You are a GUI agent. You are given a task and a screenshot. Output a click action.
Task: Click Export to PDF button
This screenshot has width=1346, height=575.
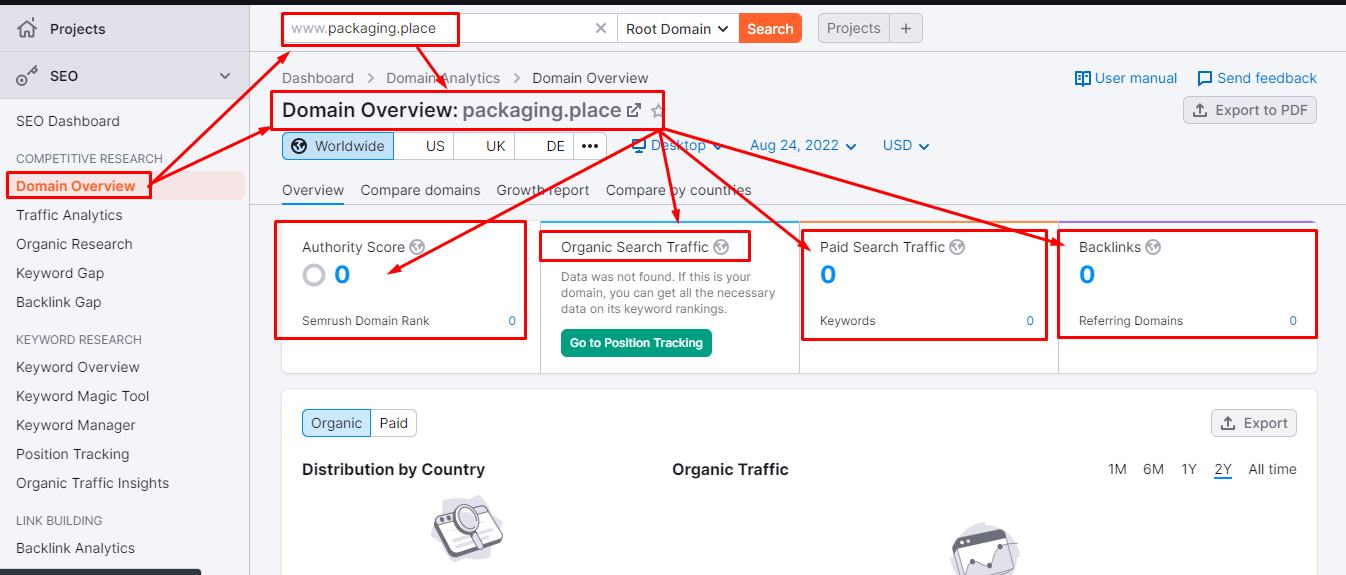[1250, 110]
